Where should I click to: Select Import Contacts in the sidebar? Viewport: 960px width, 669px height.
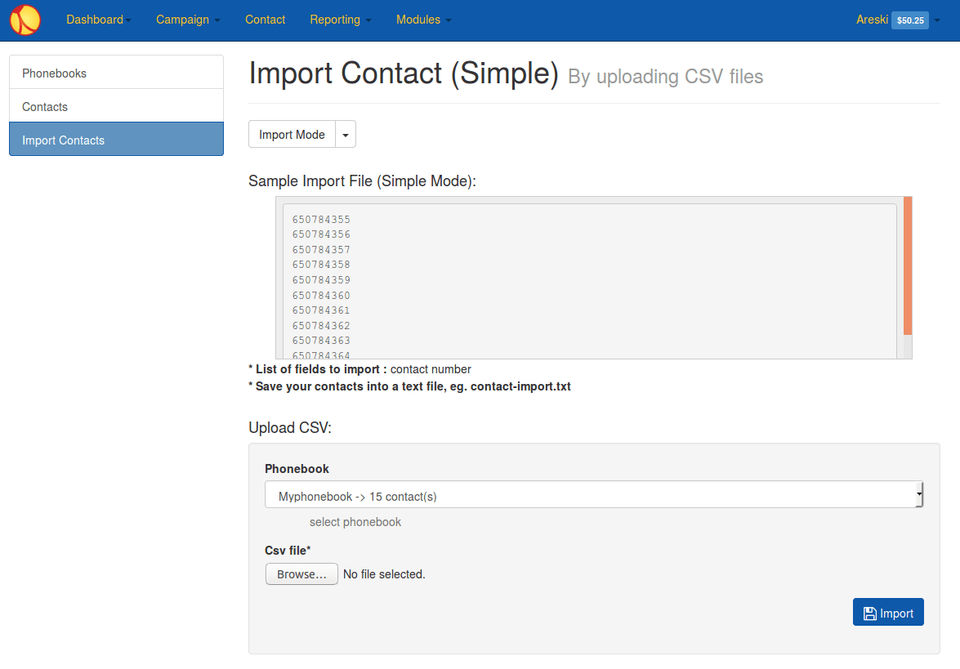point(116,140)
